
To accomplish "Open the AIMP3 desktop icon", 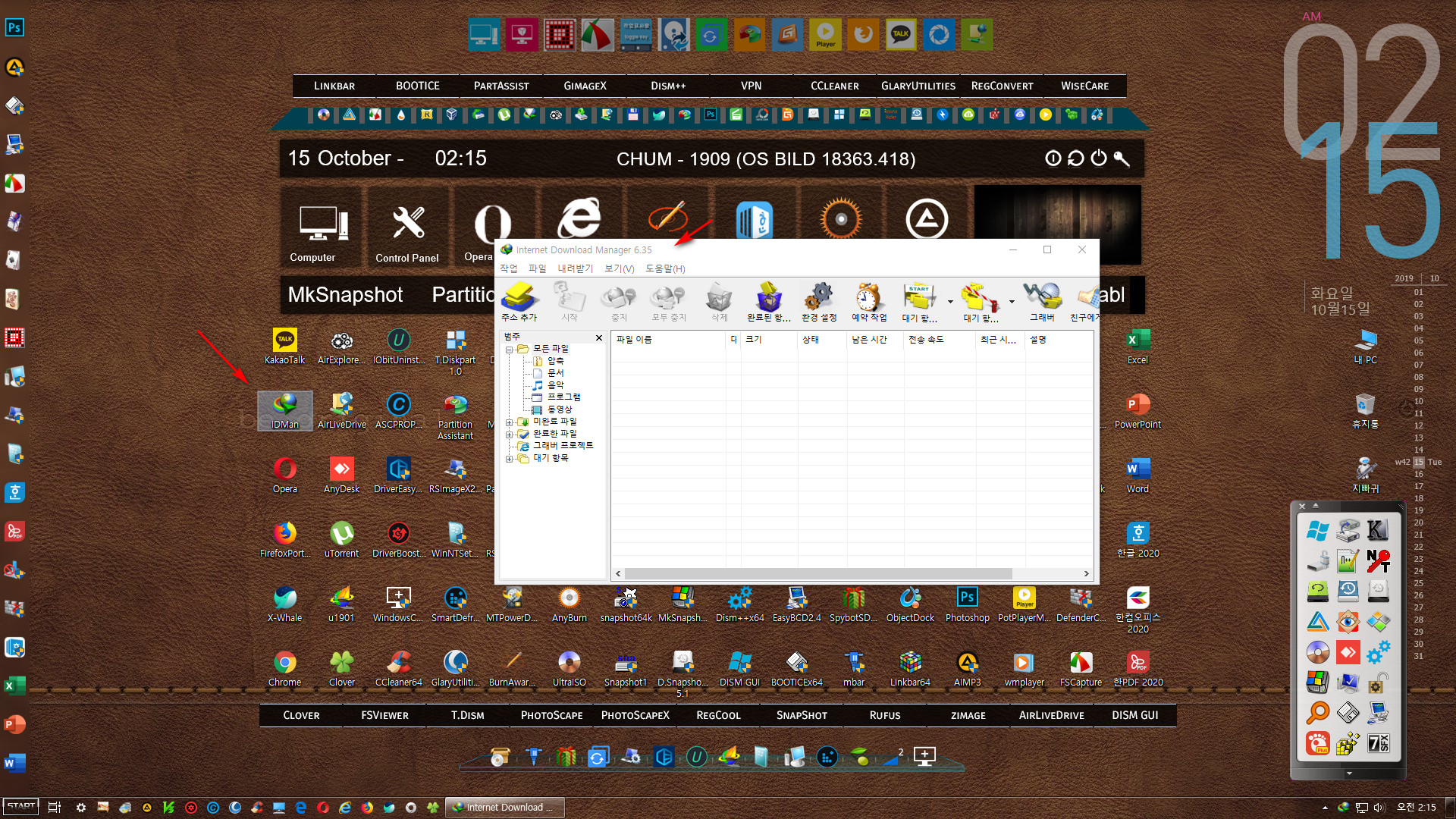I will pos(968,669).
